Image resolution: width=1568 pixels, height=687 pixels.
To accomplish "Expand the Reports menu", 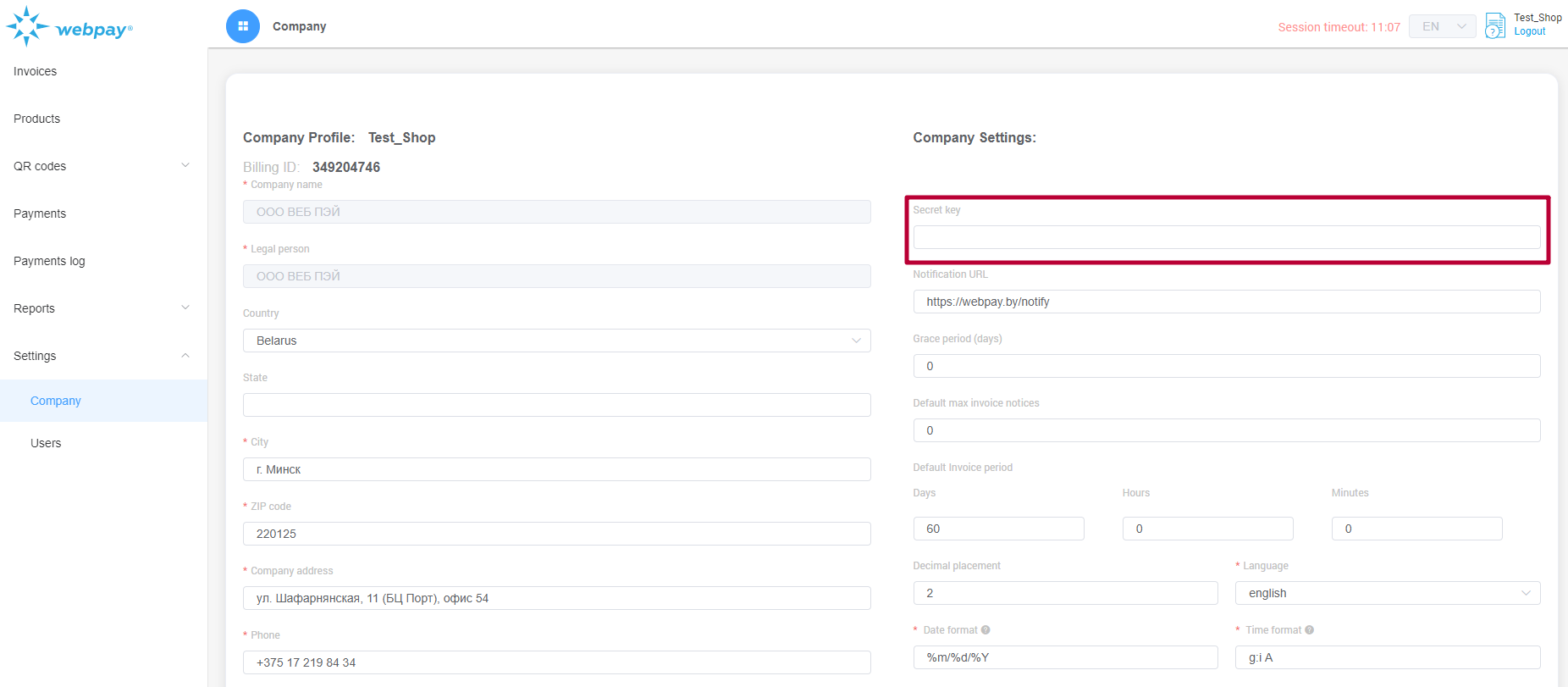I will coord(102,308).
